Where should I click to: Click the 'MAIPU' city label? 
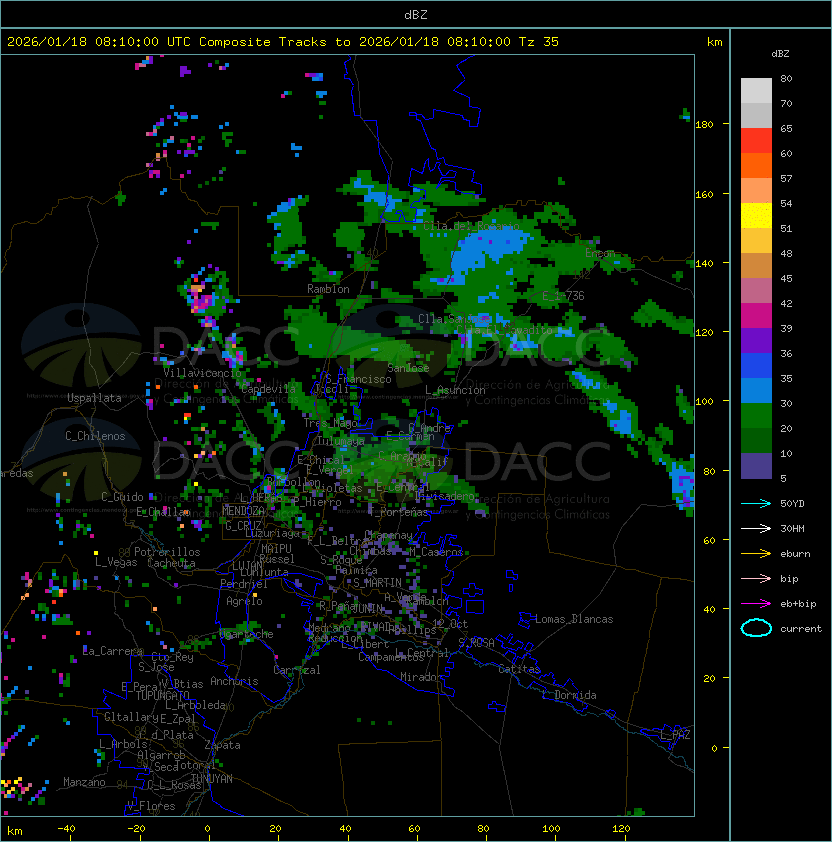click(276, 548)
